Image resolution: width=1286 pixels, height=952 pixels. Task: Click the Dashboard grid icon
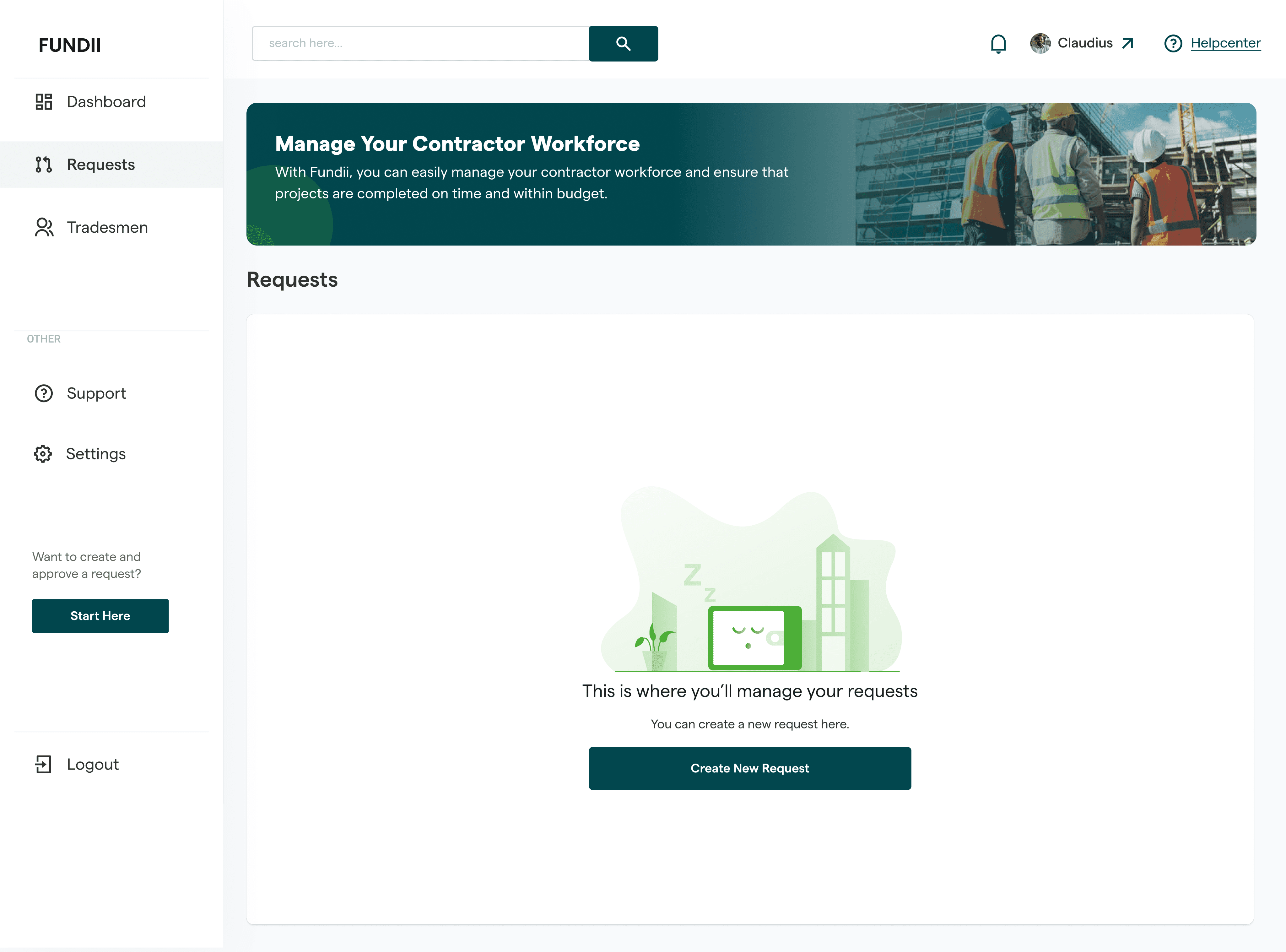click(x=44, y=102)
